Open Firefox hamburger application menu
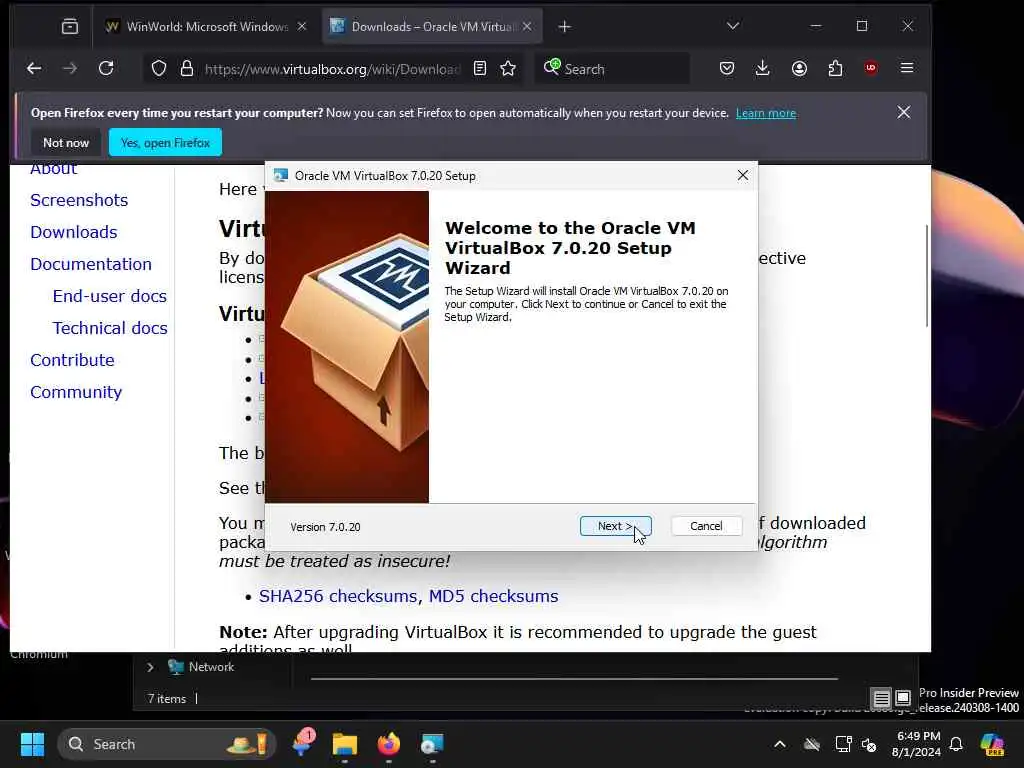Screen dimensions: 1024x768 tap(907, 69)
